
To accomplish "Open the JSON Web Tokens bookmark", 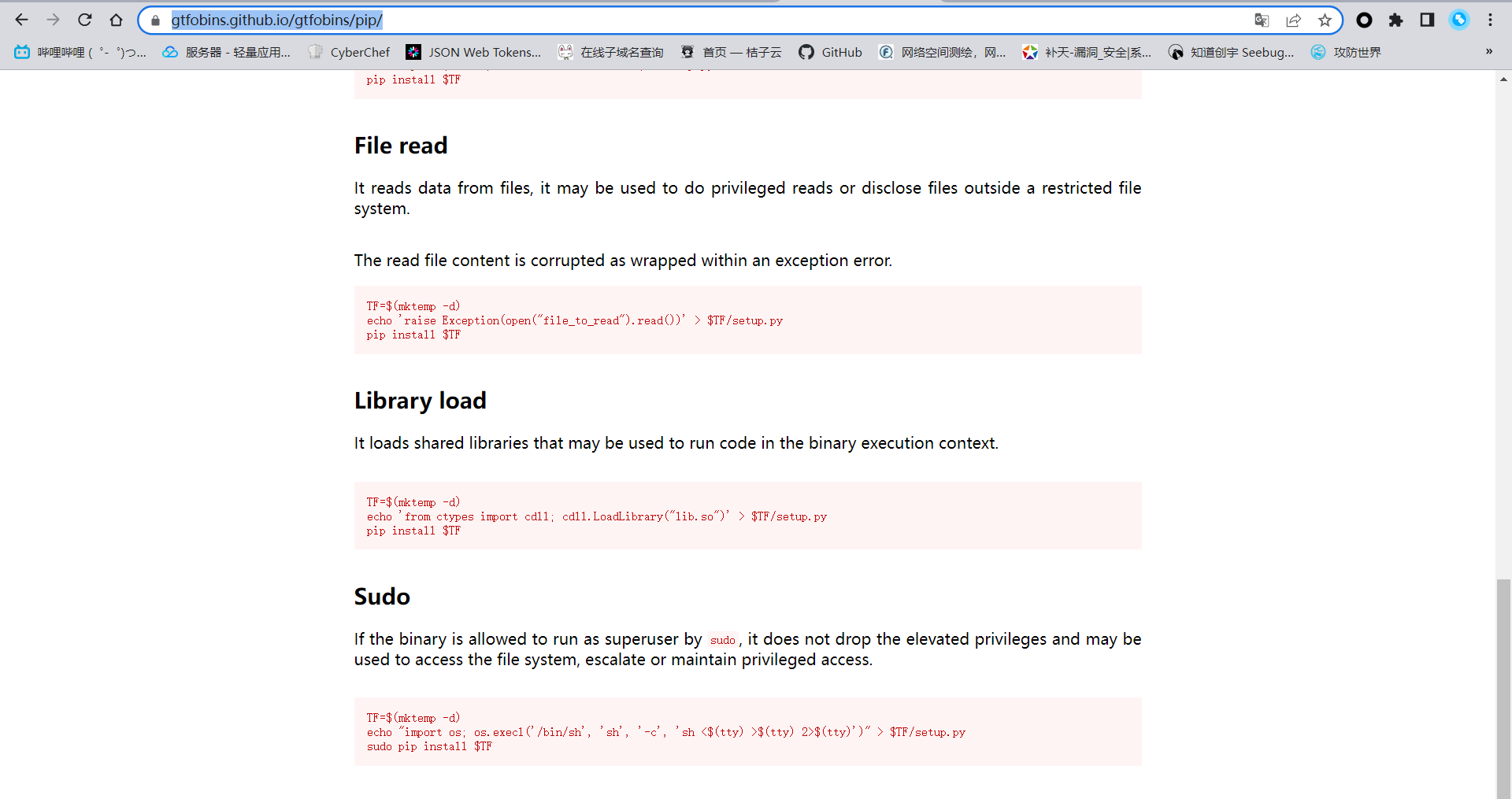I will point(473,52).
